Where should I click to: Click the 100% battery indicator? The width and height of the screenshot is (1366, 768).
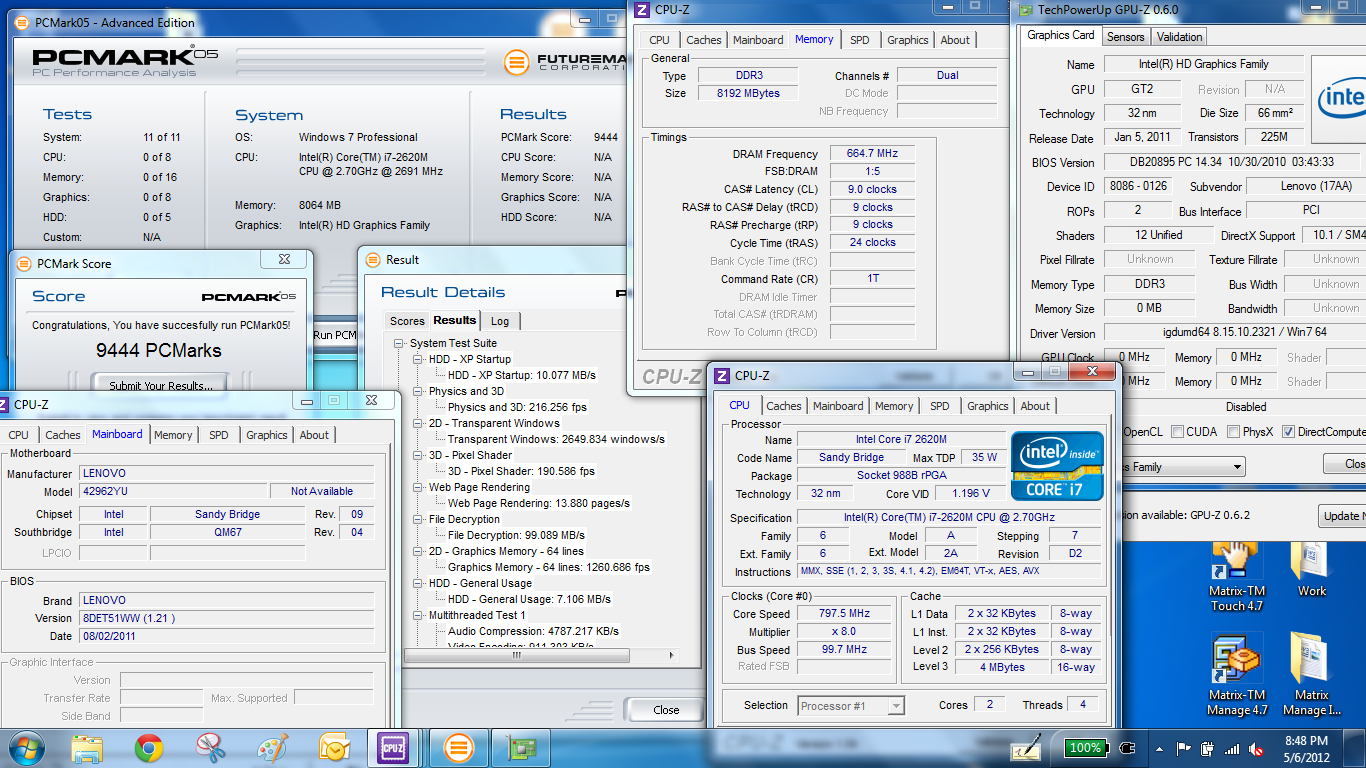tap(1084, 748)
